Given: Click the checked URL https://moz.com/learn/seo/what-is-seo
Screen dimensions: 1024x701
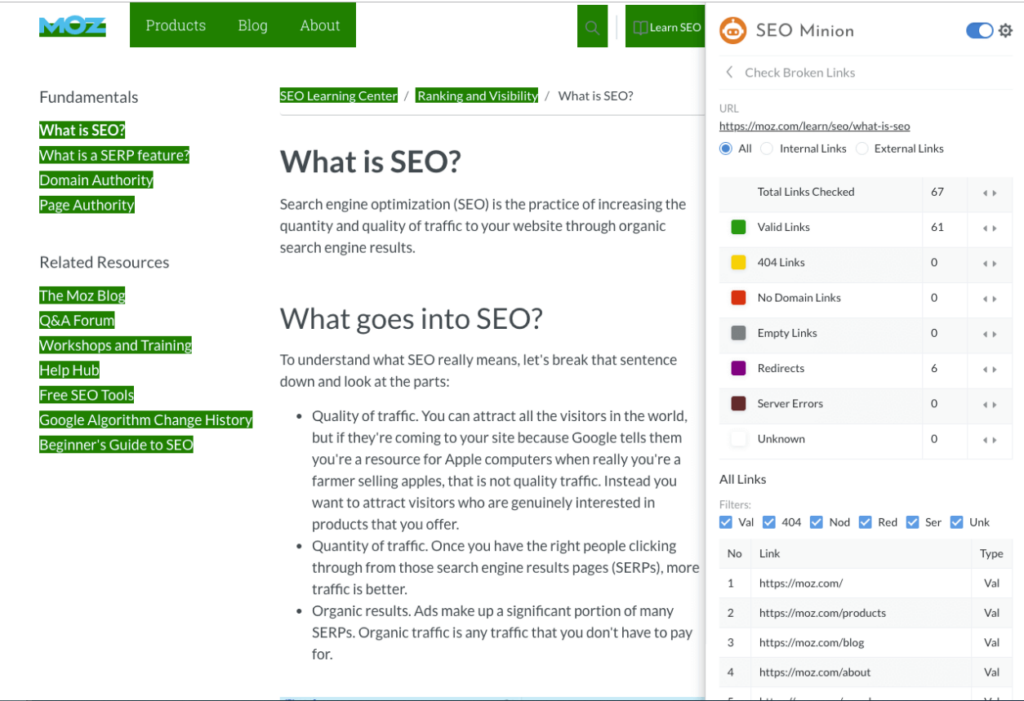Looking at the screenshot, I should point(814,126).
